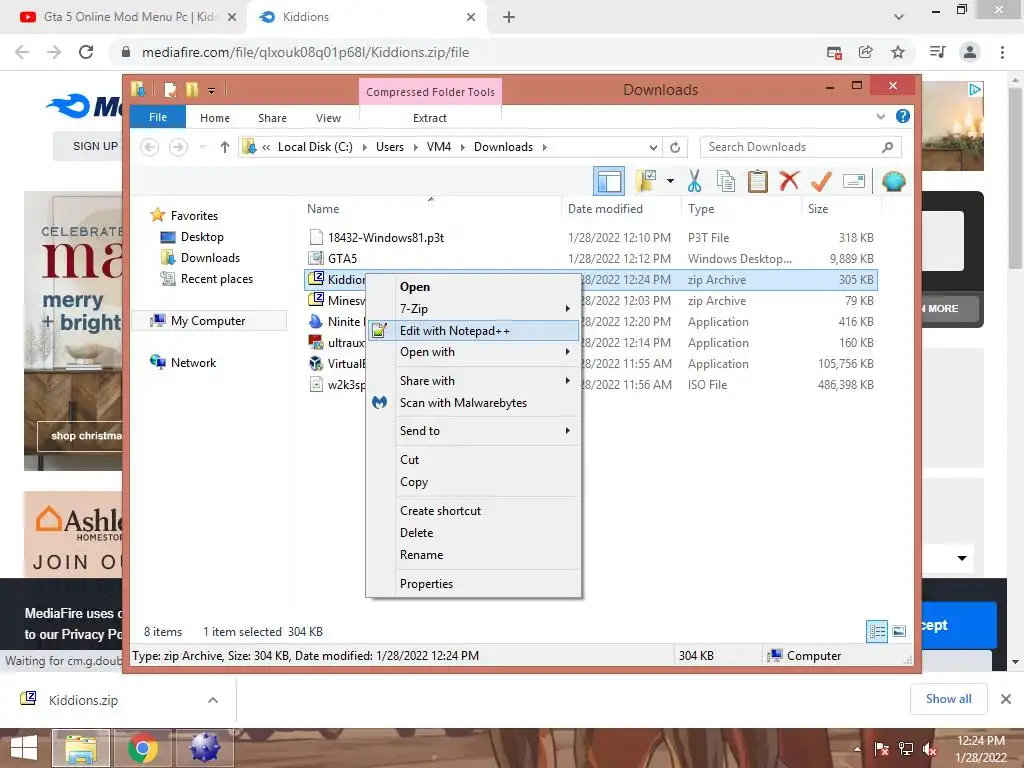Viewport: 1024px width, 768px height.
Task: Choose Rename in the context menu
Action: [473, 555]
